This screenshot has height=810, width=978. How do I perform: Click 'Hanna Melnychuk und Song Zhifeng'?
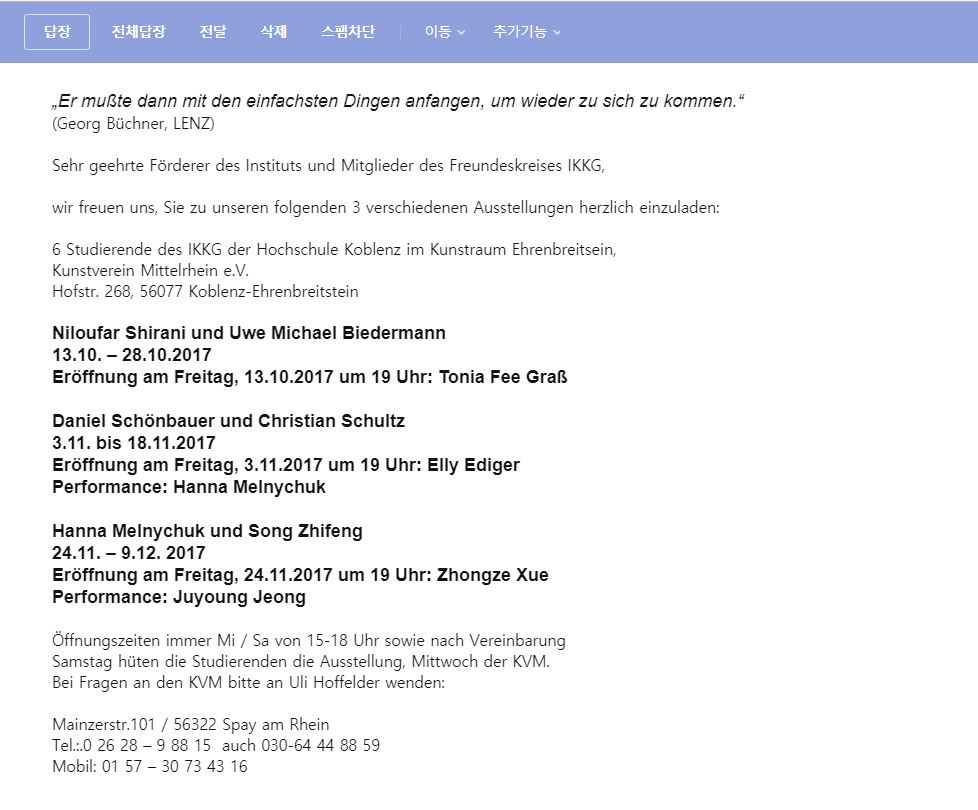click(208, 531)
